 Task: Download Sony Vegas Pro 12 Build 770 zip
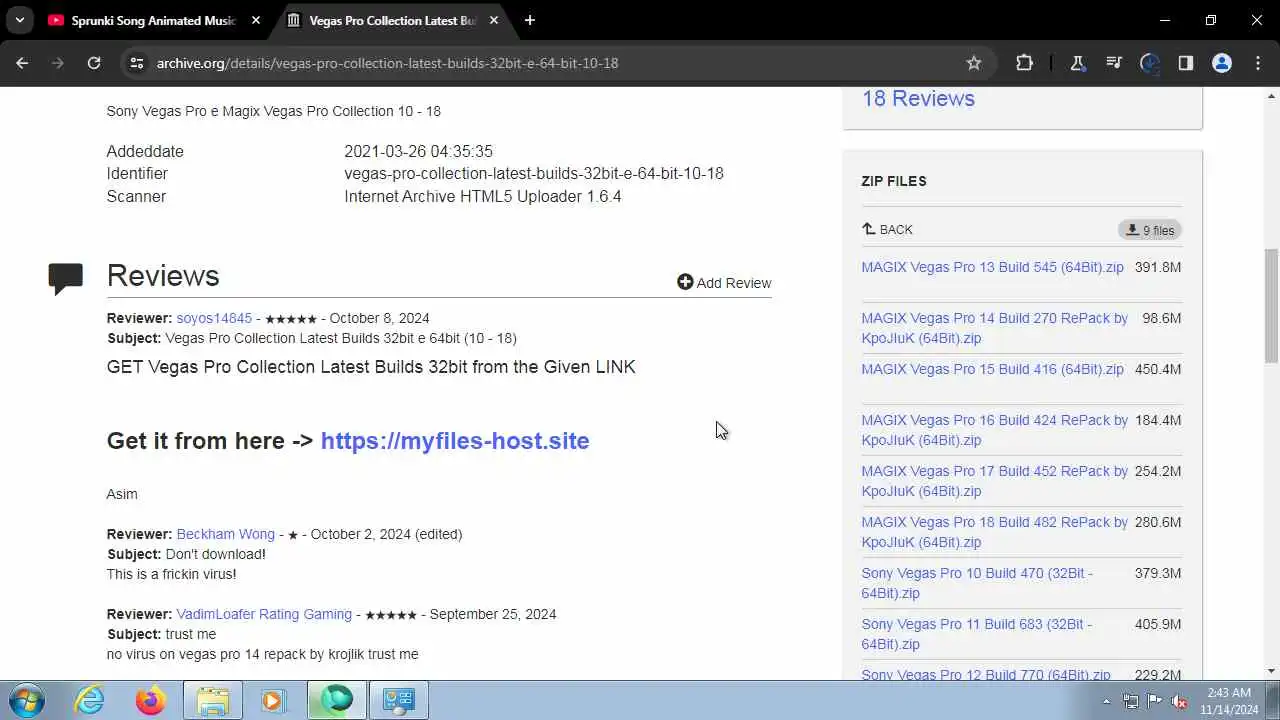point(986,675)
